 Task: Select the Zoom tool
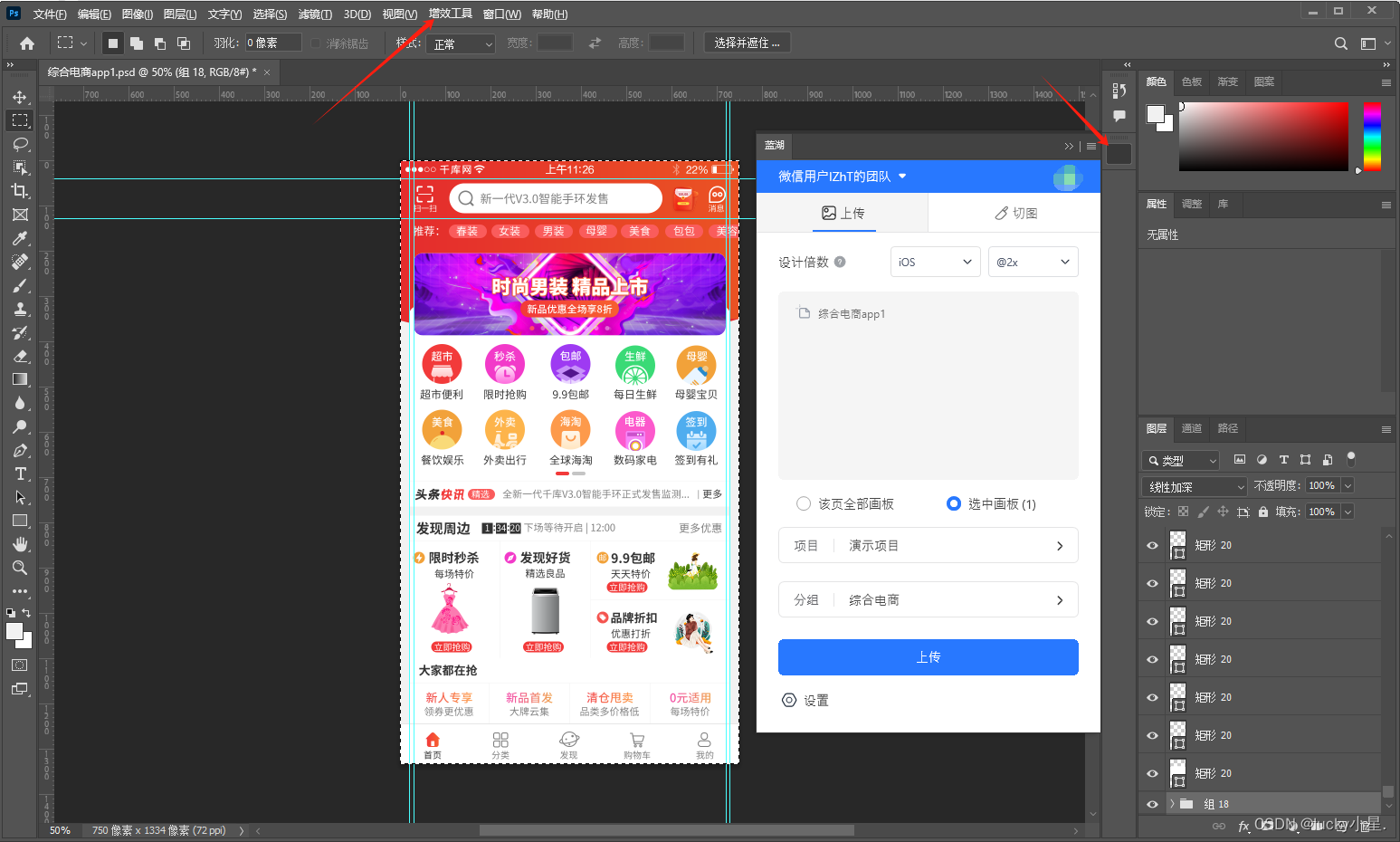coord(20,568)
